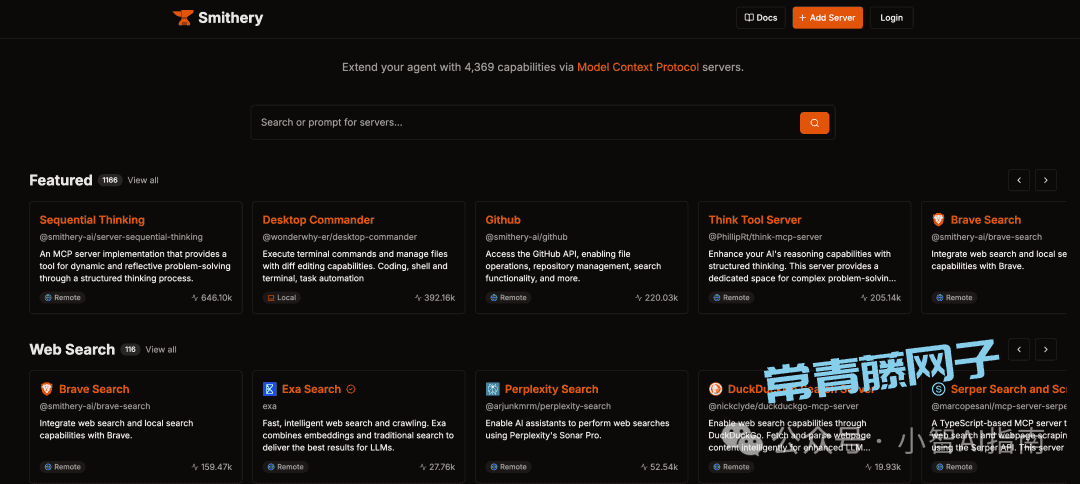The height and width of the screenshot is (484, 1080).
Task: Click Brave icon in Web Search Brave card
Action: [x=46, y=389]
